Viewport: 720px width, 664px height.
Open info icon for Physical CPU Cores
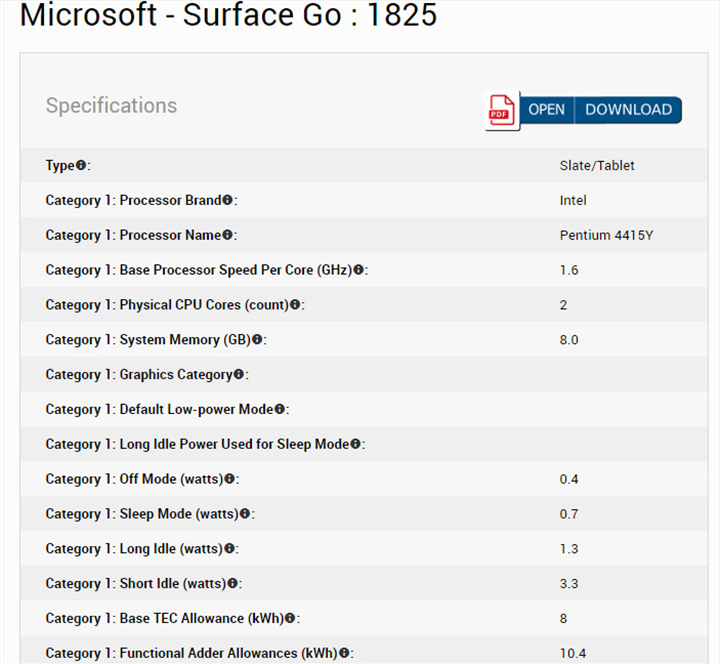[295, 304]
